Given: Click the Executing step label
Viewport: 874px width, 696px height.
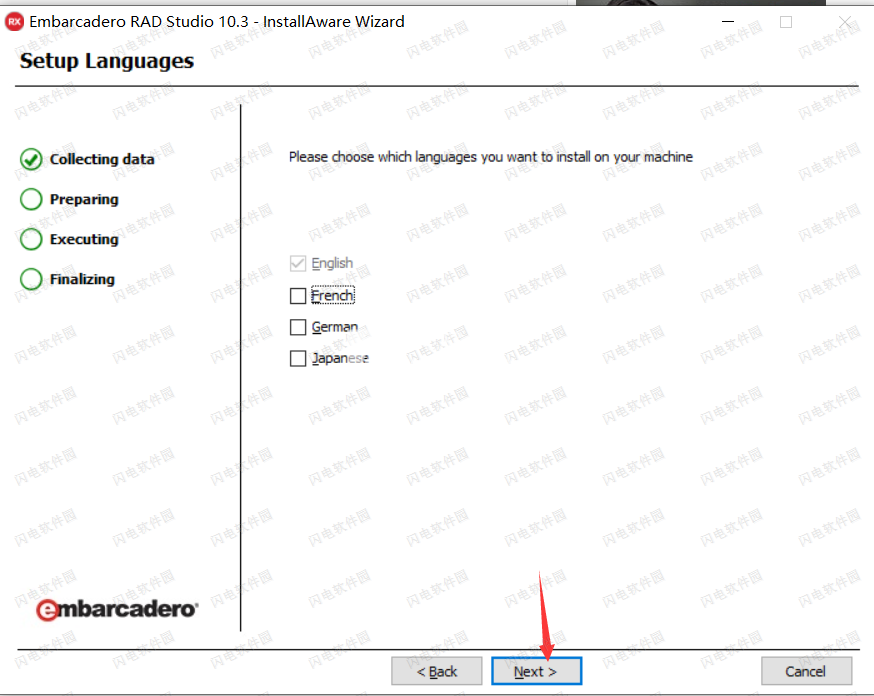Looking at the screenshot, I should (84, 240).
